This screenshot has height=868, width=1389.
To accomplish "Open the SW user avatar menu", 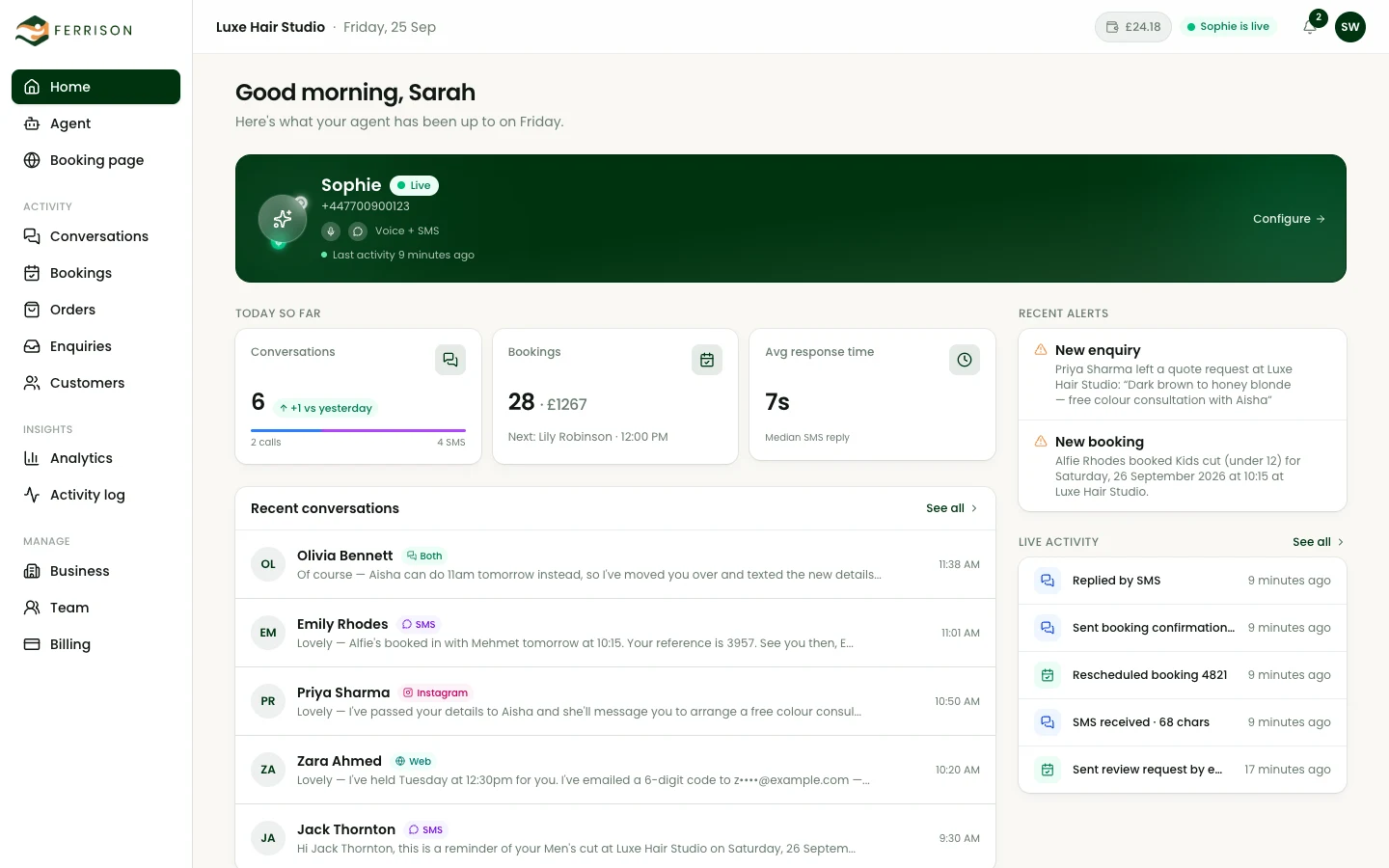I will pyautogui.click(x=1350, y=27).
